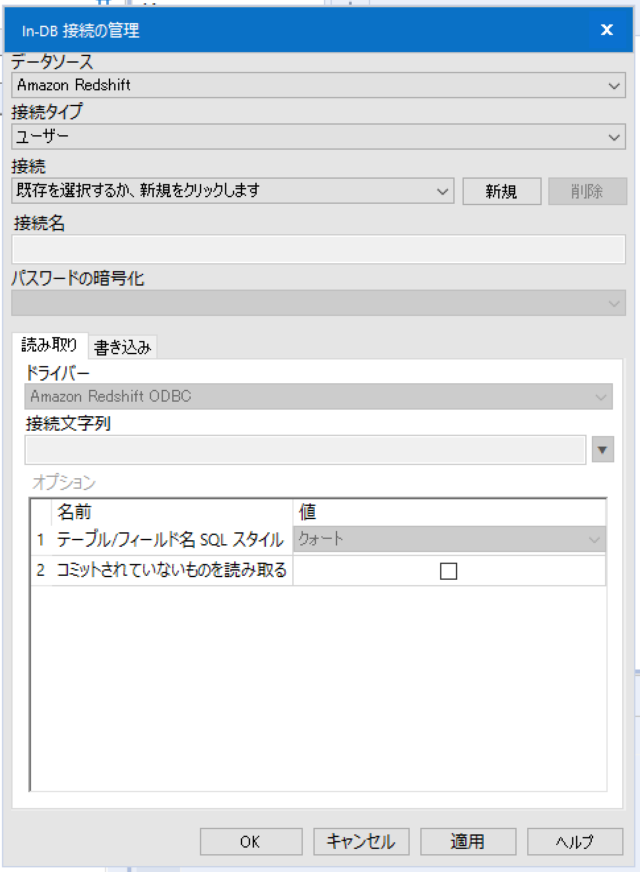Click the 名前 column header
This screenshot has width=640, height=872.
(x=172, y=512)
